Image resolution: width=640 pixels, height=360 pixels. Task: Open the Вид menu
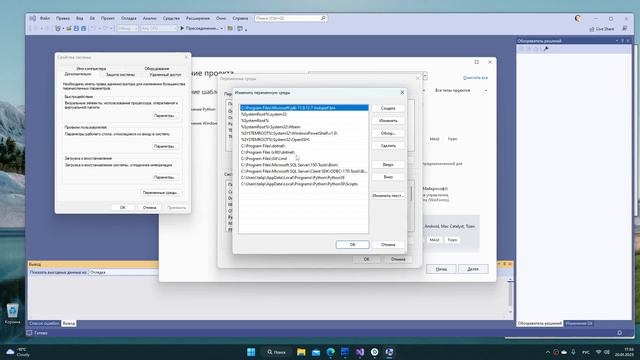click(80, 18)
